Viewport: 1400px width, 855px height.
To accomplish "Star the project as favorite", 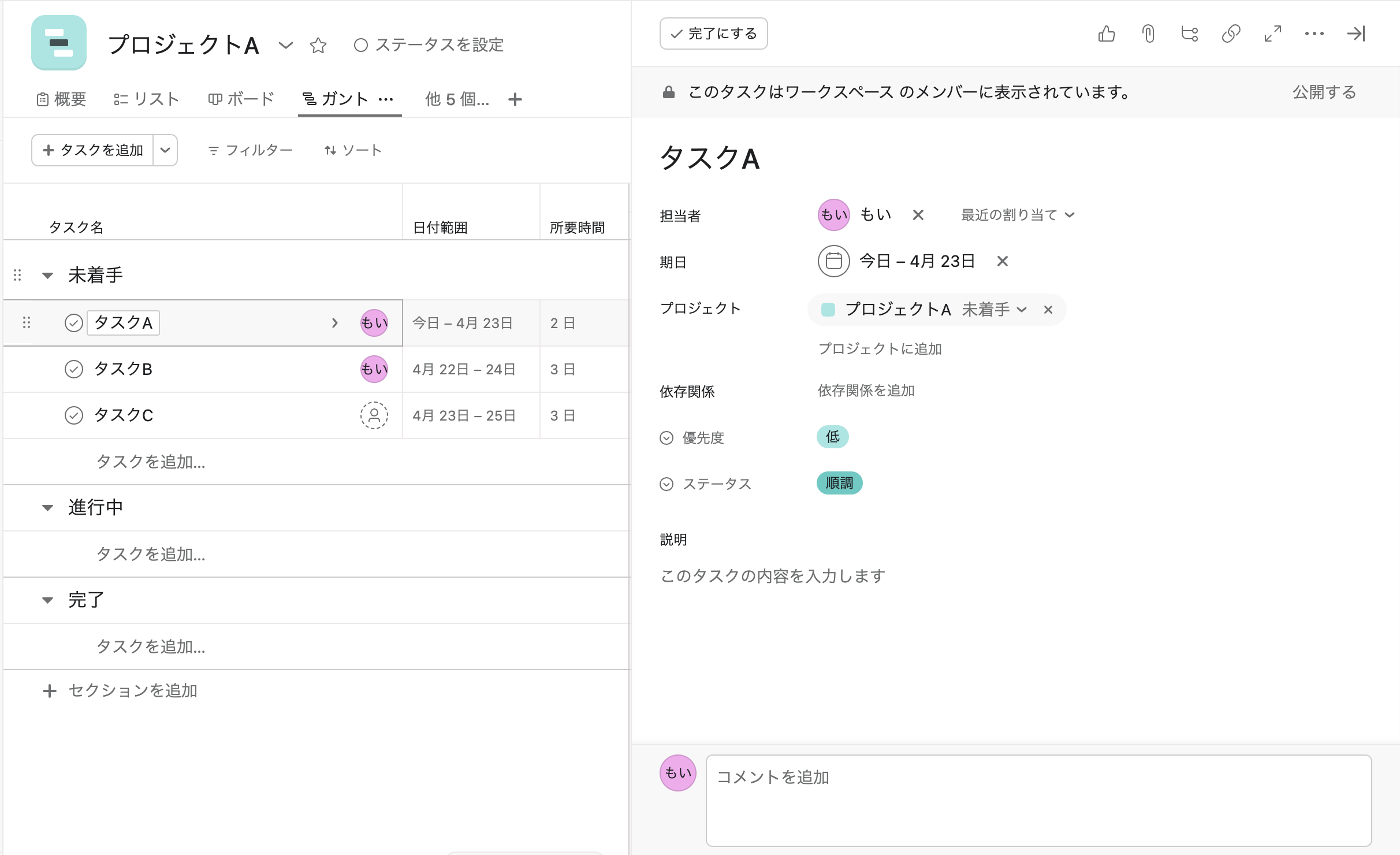I will pyautogui.click(x=318, y=45).
